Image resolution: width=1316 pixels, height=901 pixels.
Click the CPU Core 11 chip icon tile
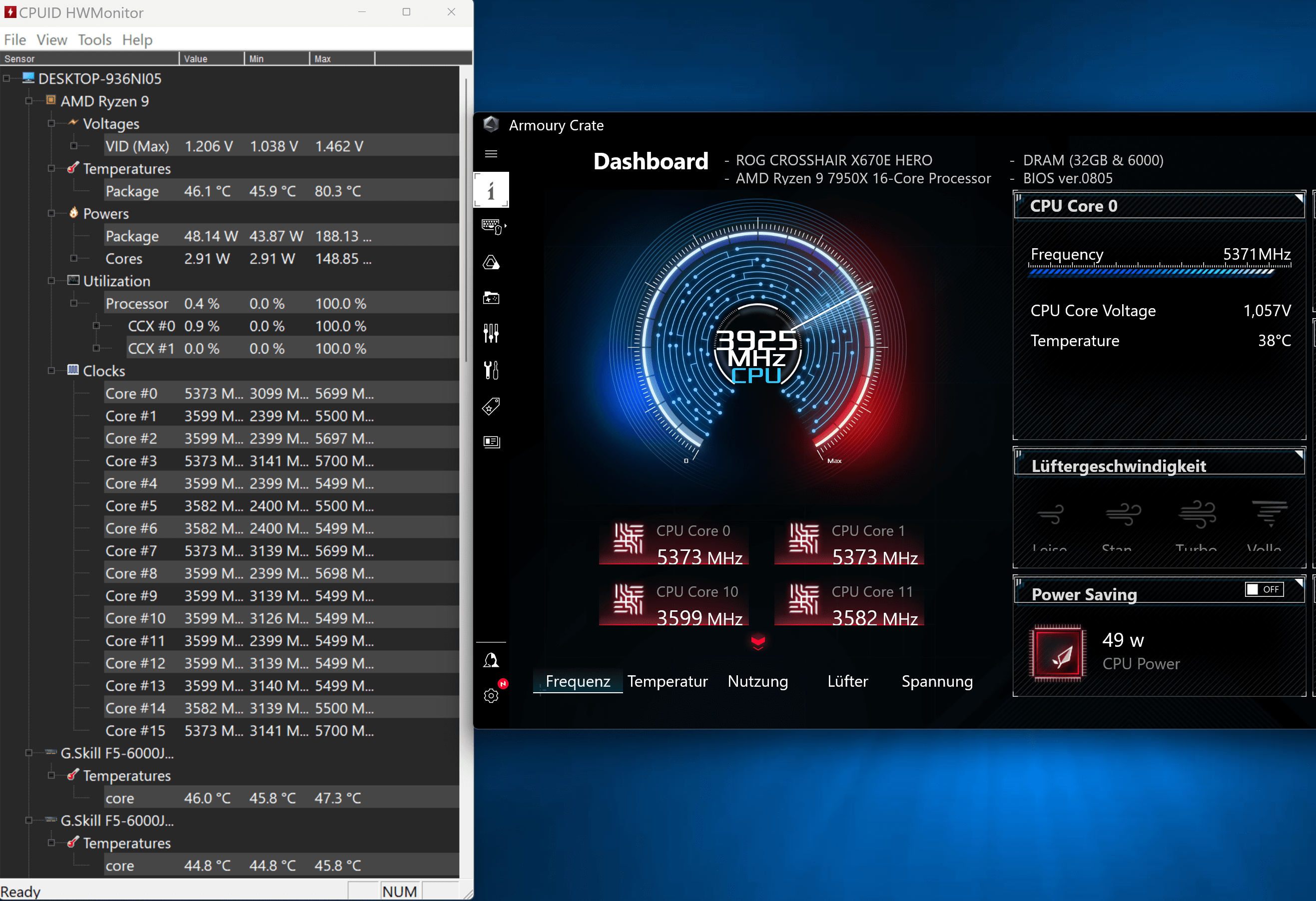coord(804,598)
